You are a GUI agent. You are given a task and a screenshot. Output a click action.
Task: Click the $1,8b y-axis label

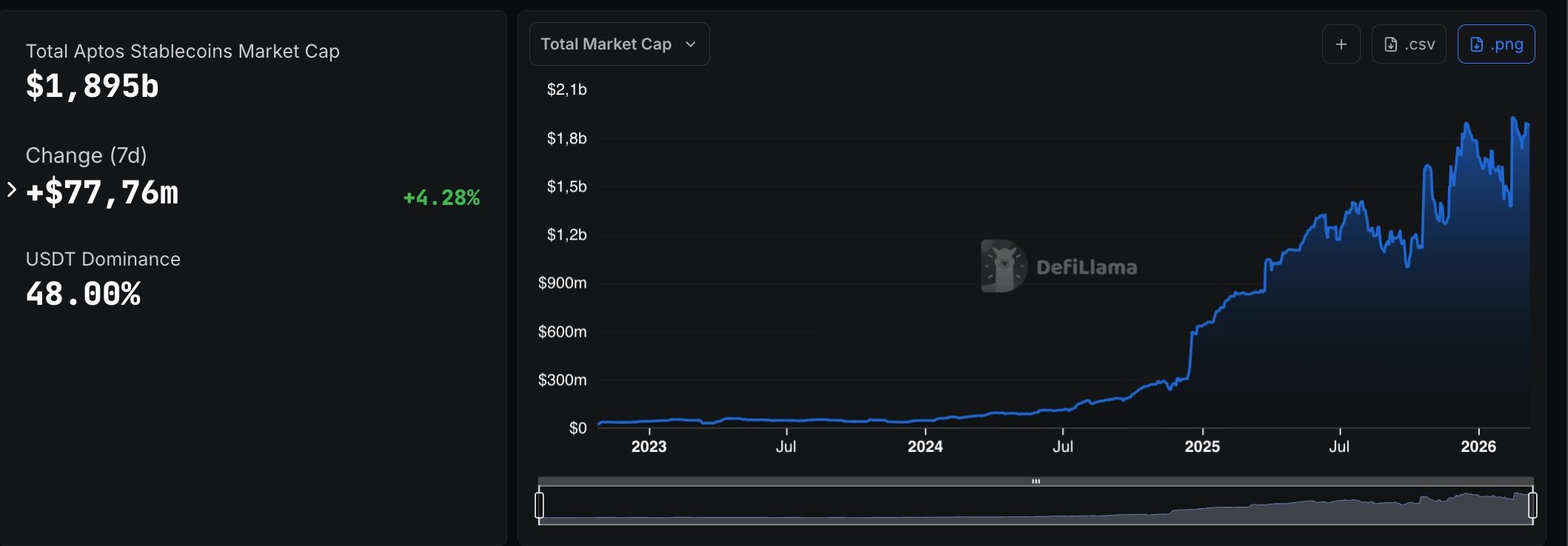pyautogui.click(x=566, y=138)
